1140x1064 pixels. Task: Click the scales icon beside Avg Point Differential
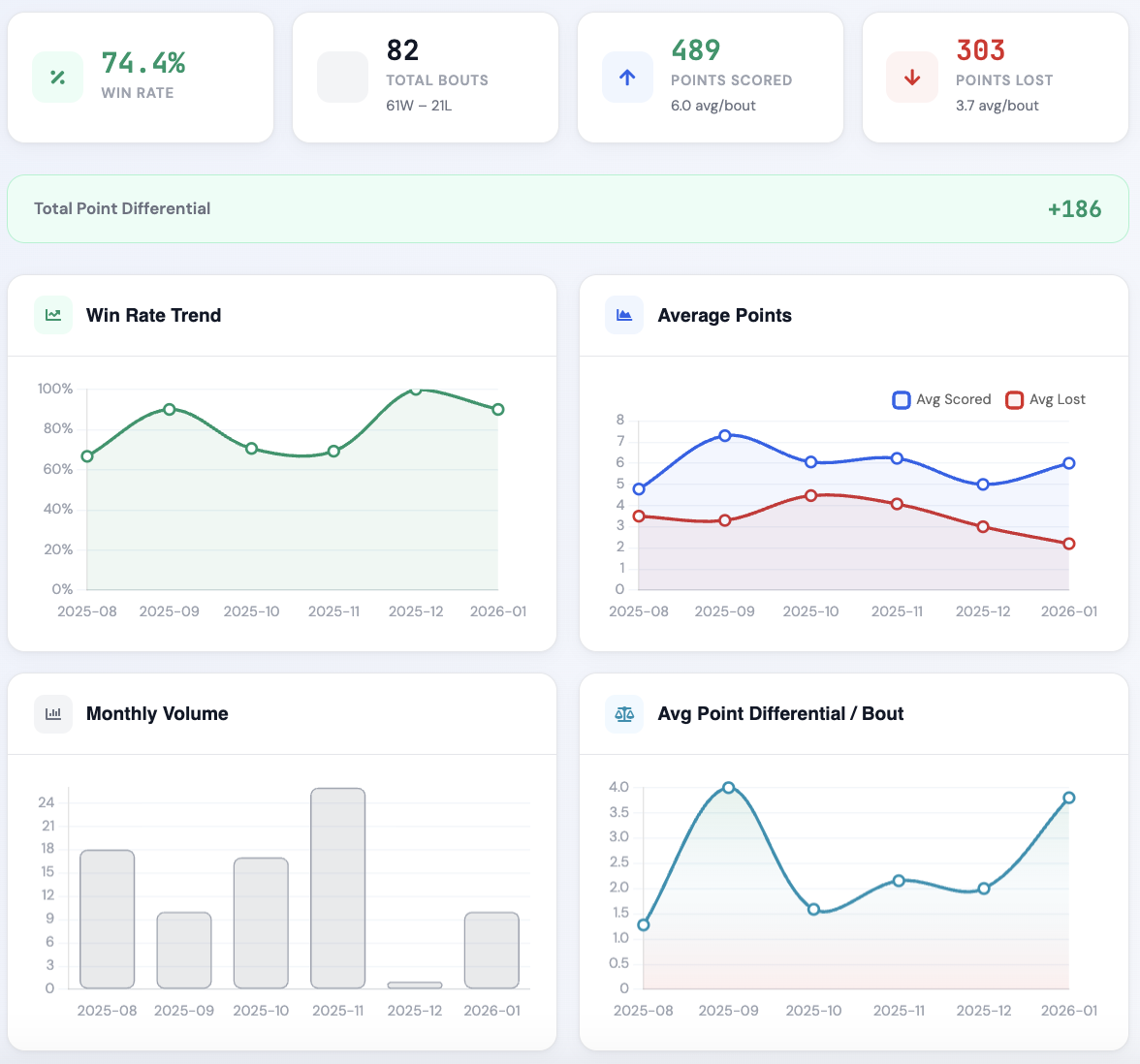point(624,714)
